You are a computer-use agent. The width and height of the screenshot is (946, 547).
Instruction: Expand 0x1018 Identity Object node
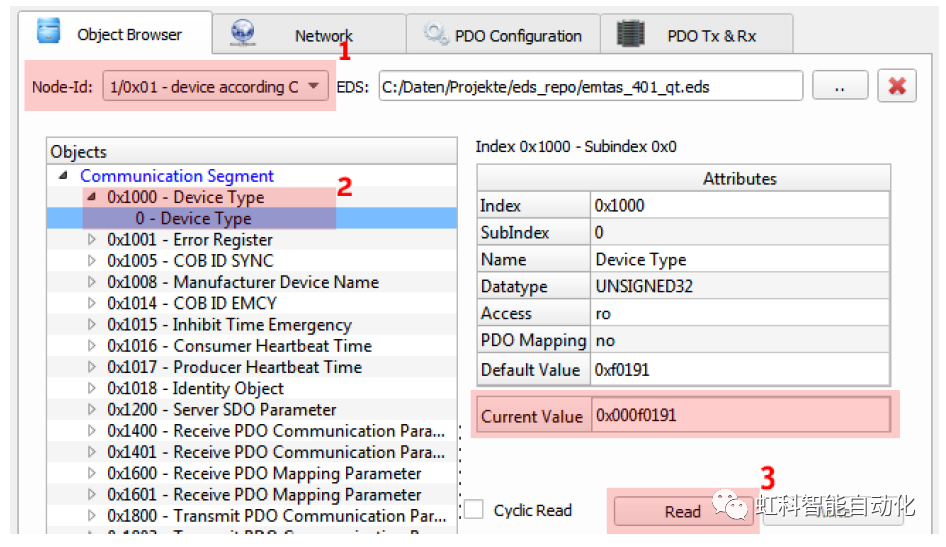pos(92,388)
